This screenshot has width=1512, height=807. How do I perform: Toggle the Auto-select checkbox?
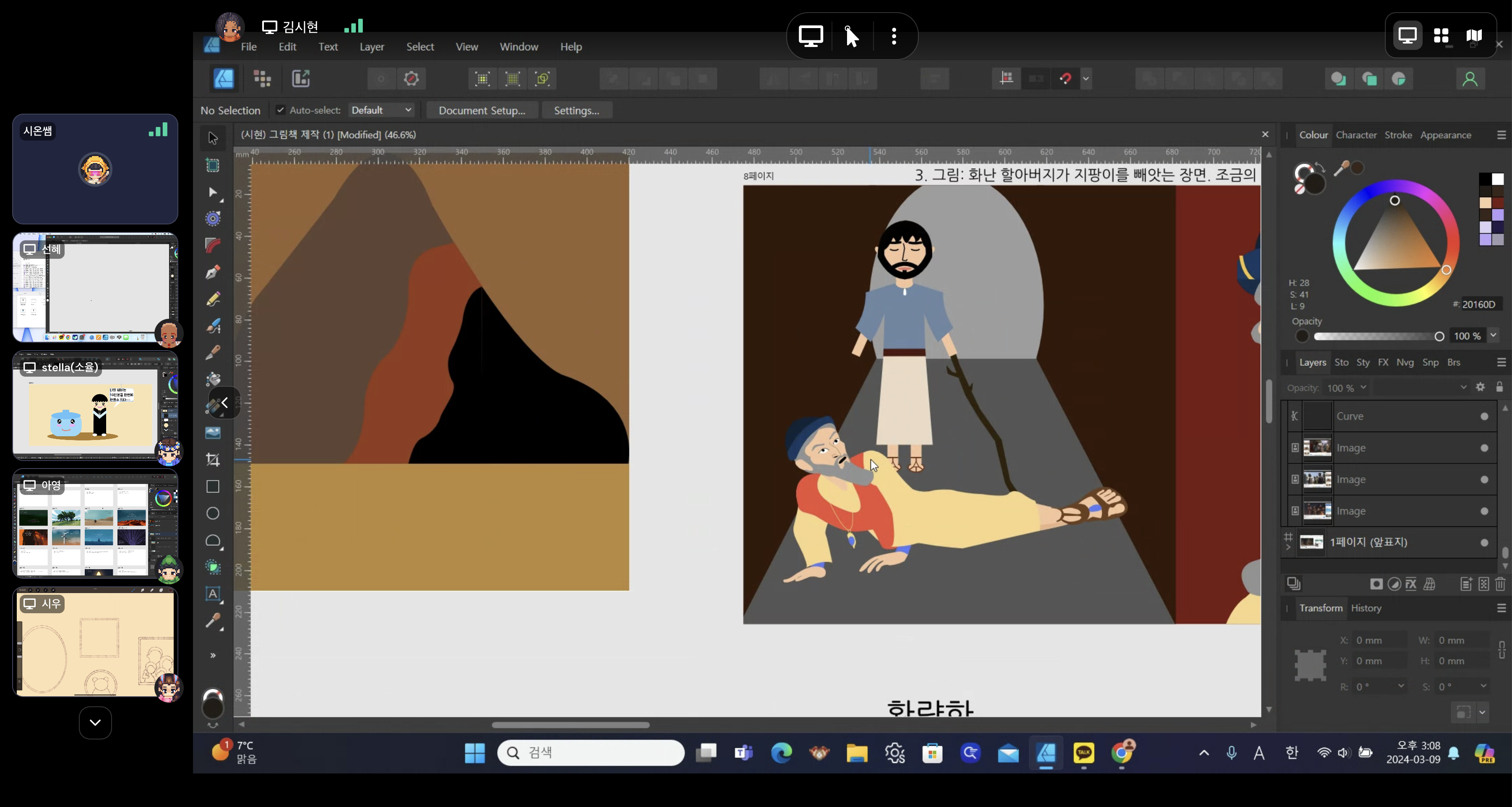tap(281, 110)
